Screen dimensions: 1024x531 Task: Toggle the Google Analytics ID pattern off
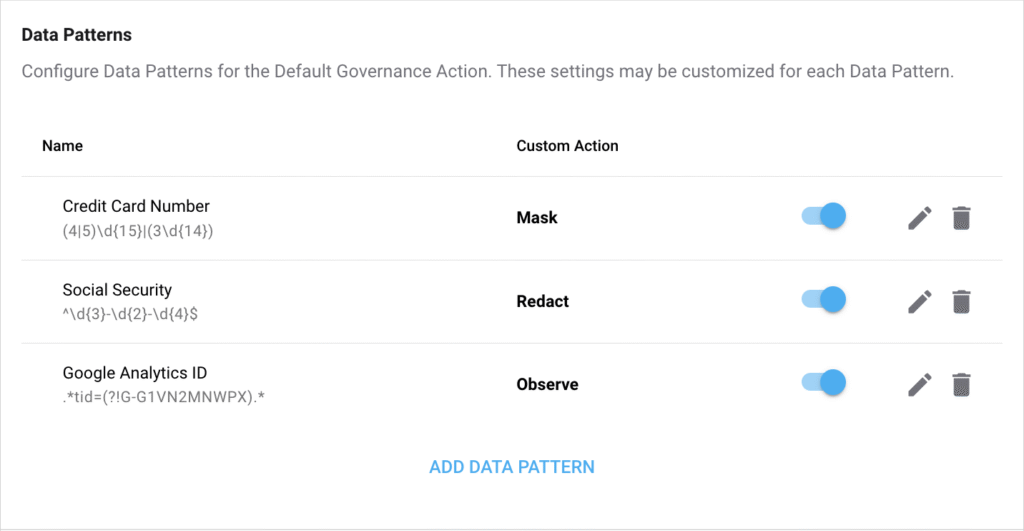(x=825, y=382)
